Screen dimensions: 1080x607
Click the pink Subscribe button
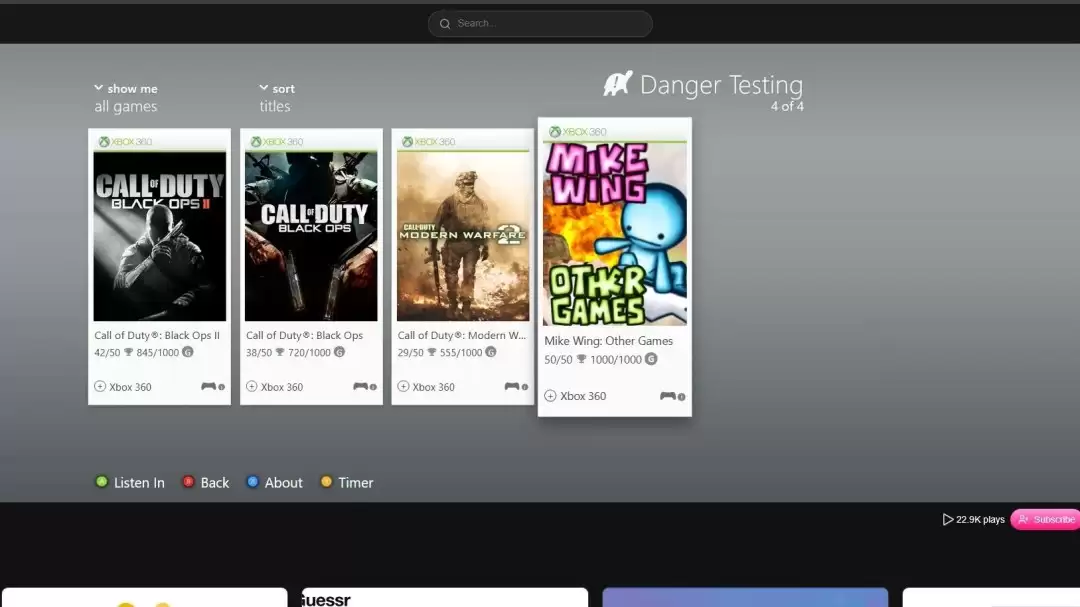pos(1046,519)
